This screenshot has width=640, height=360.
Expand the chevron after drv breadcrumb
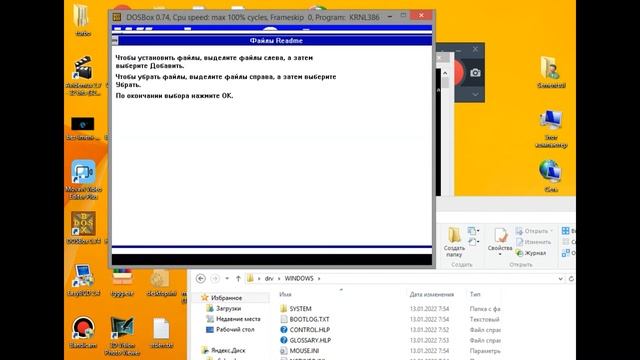(x=279, y=278)
